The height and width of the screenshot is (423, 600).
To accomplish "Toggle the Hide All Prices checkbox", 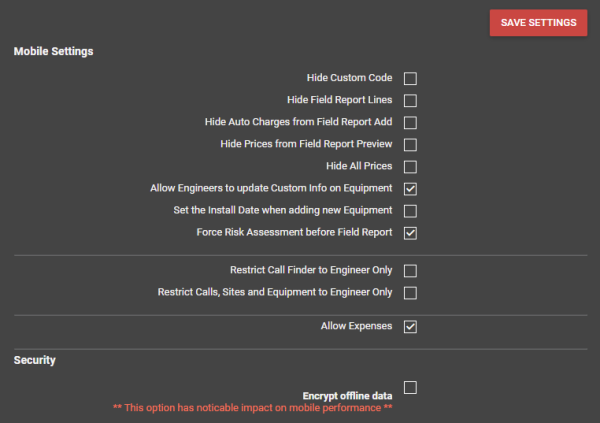I will click(x=410, y=167).
